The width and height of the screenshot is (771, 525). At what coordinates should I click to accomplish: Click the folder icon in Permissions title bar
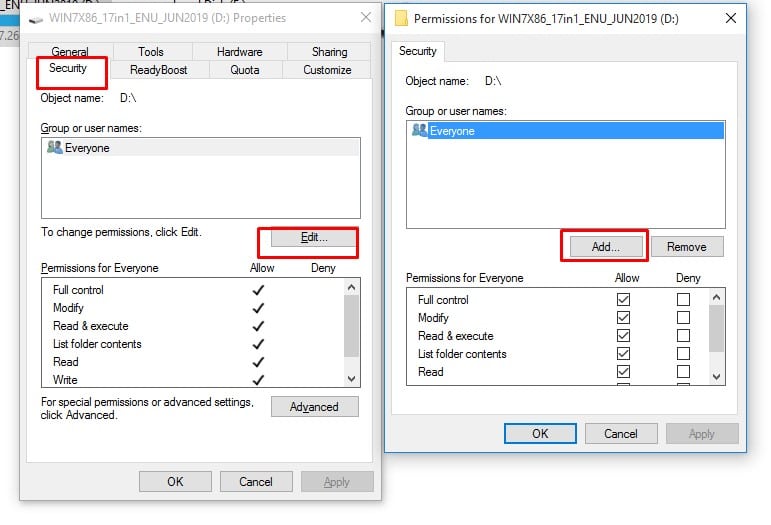click(401, 18)
